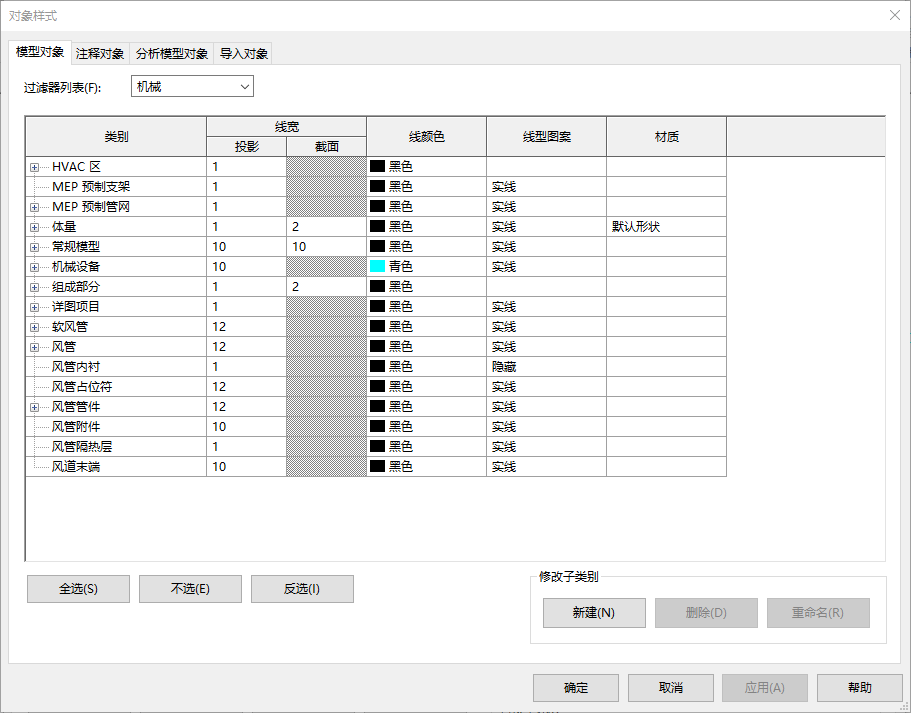Click the line color swatch for 风道末端

point(378,466)
